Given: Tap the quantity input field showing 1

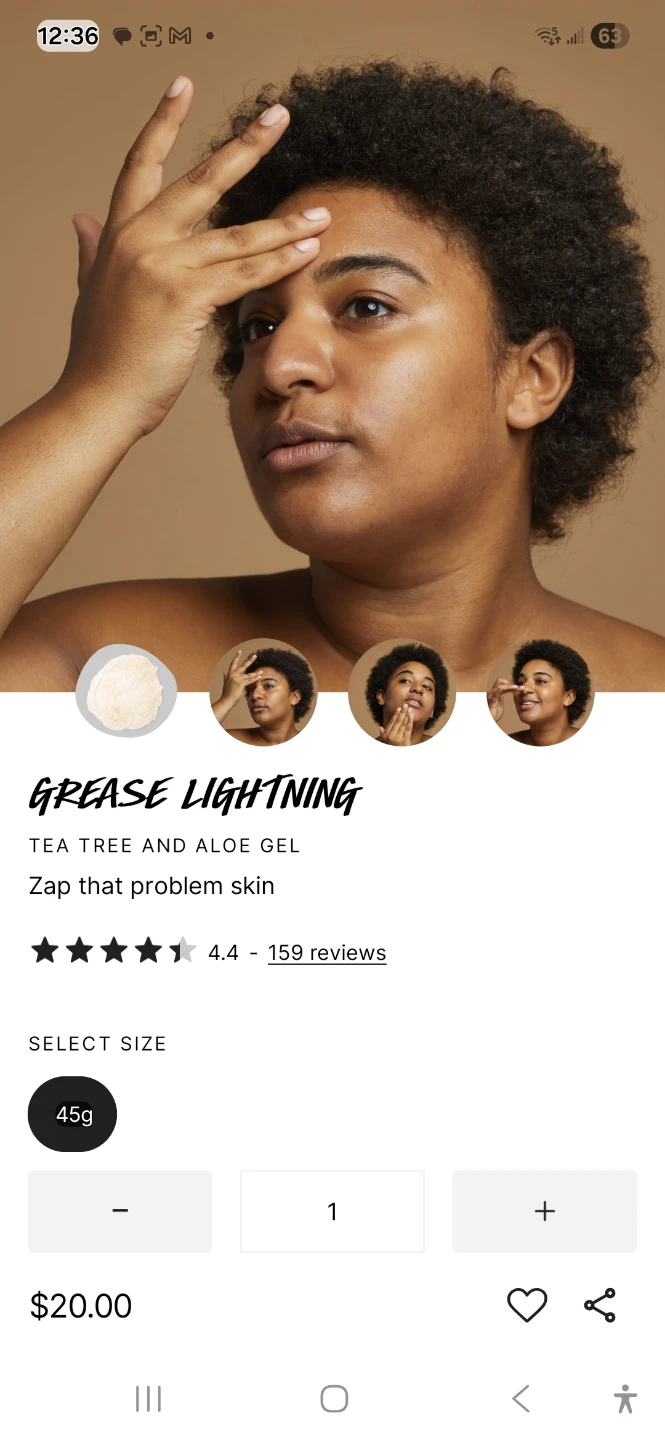Looking at the screenshot, I should point(332,1211).
